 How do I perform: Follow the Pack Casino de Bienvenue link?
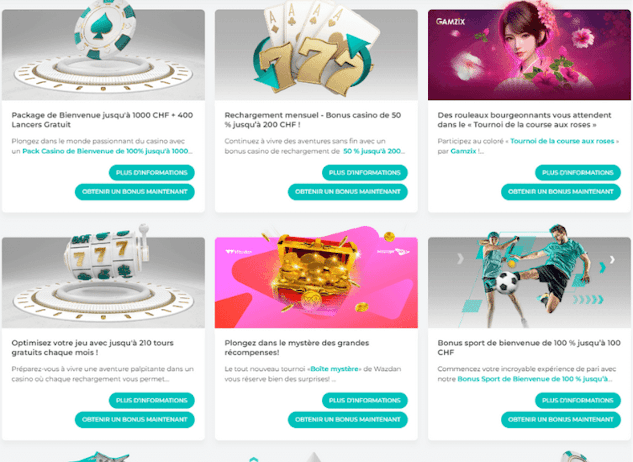[107, 151]
